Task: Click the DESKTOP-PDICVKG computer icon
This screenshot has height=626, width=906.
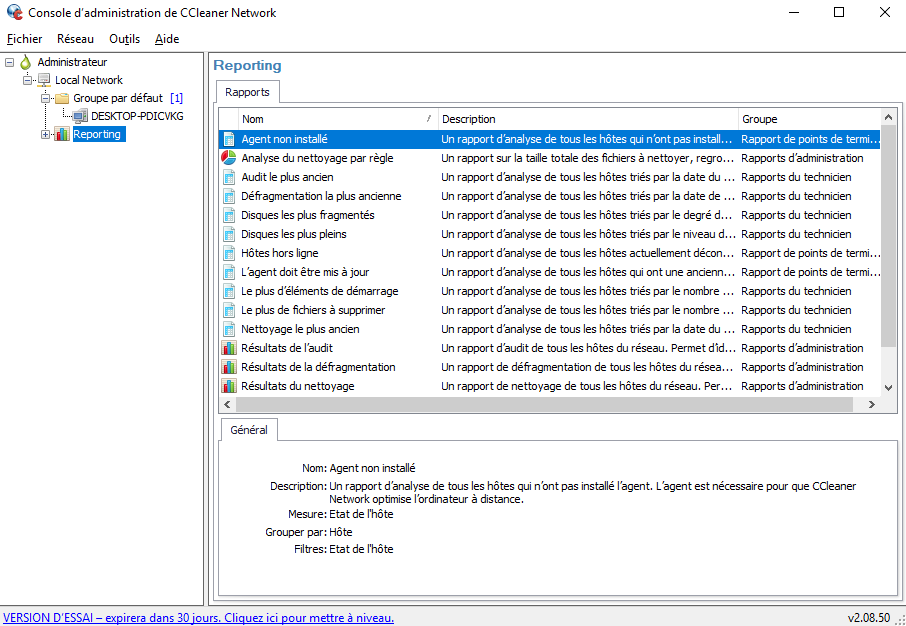Action: (x=80, y=116)
